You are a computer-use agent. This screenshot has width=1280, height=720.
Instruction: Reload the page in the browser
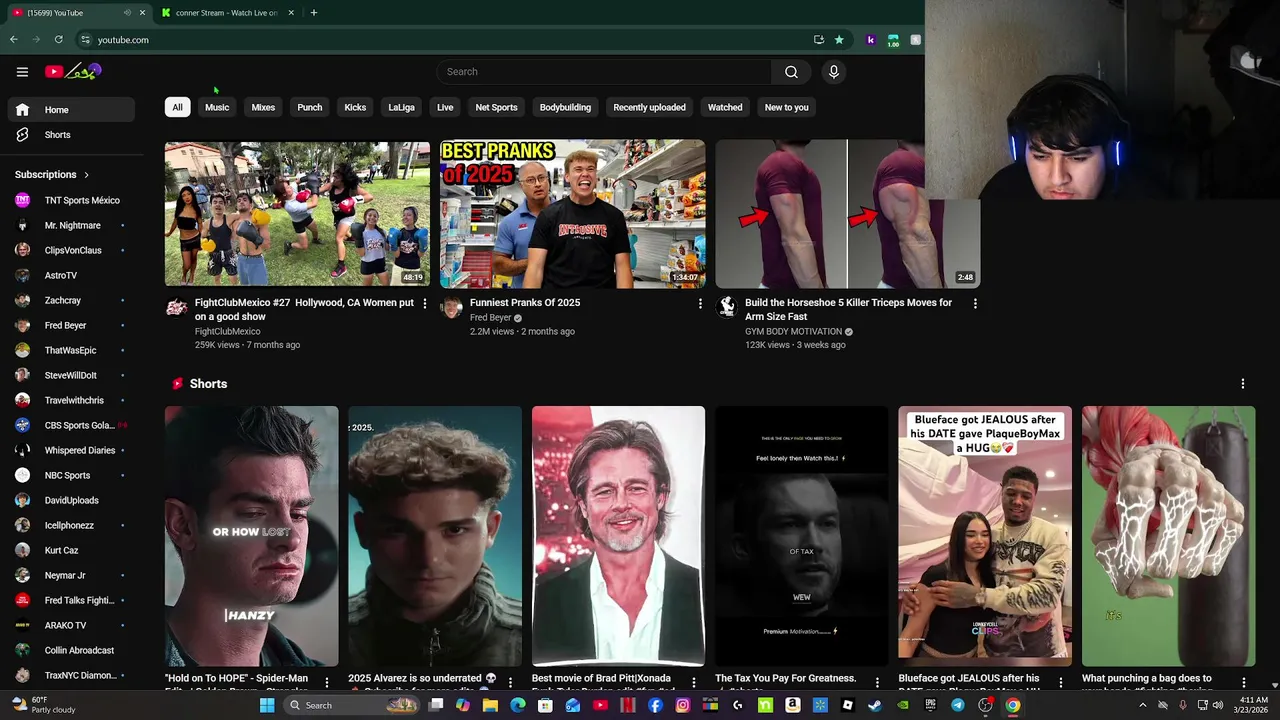[x=59, y=40]
